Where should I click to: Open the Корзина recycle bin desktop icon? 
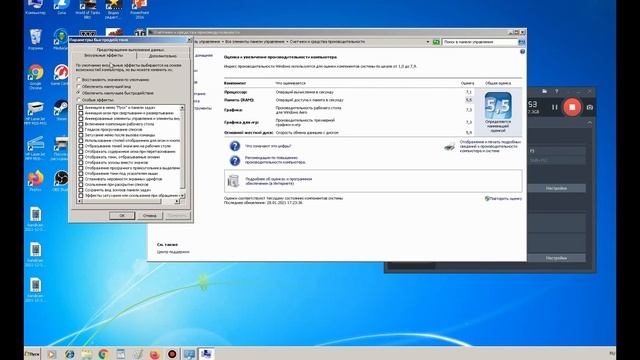(x=36, y=39)
